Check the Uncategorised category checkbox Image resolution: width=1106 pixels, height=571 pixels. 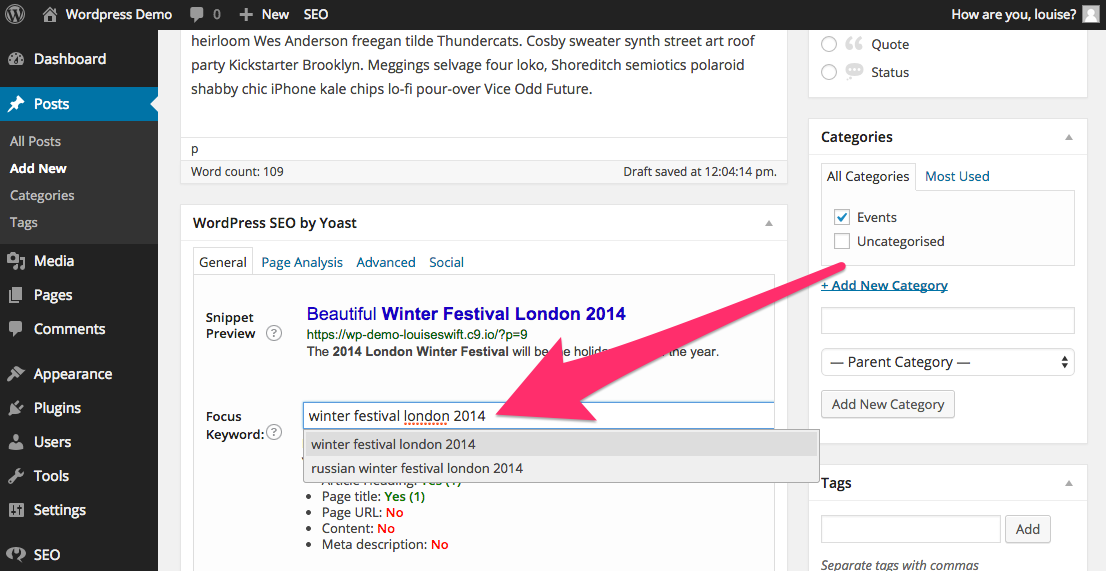pyautogui.click(x=842, y=241)
